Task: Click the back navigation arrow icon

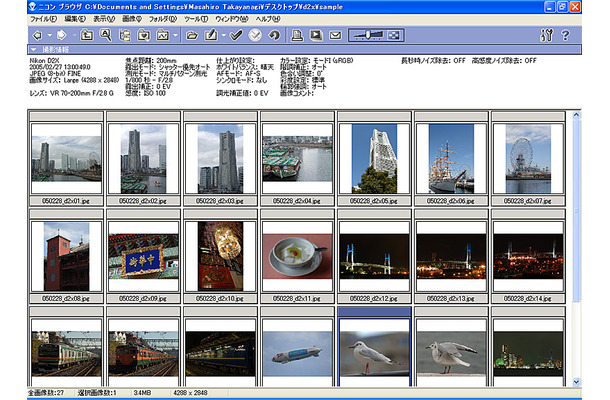Action: [x=36, y=35]
